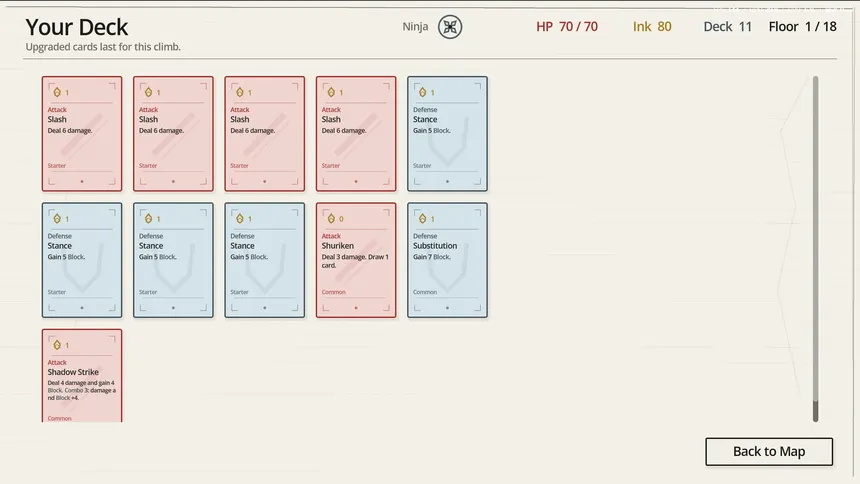Click the ink cost icon on Shuriken card

click(x=331, y=218)
